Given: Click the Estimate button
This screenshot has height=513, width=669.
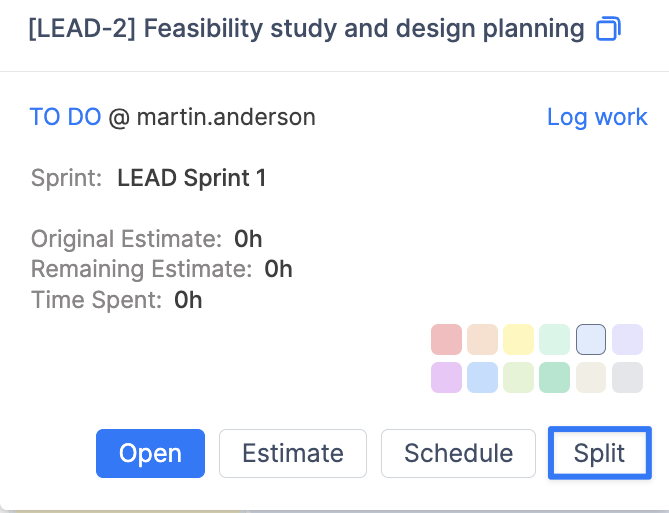Looking at the screenshot, I should point(293,453).
